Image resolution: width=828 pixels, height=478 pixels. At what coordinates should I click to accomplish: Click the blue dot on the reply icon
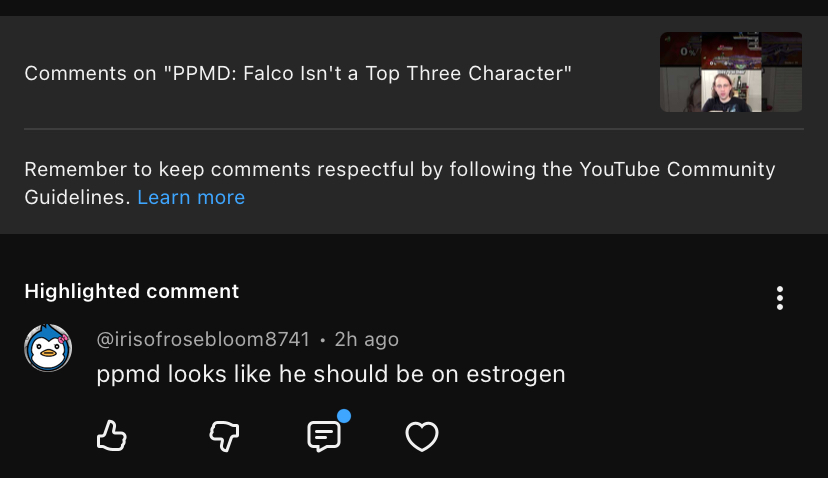pyautogui.click(x=344, y=416)
